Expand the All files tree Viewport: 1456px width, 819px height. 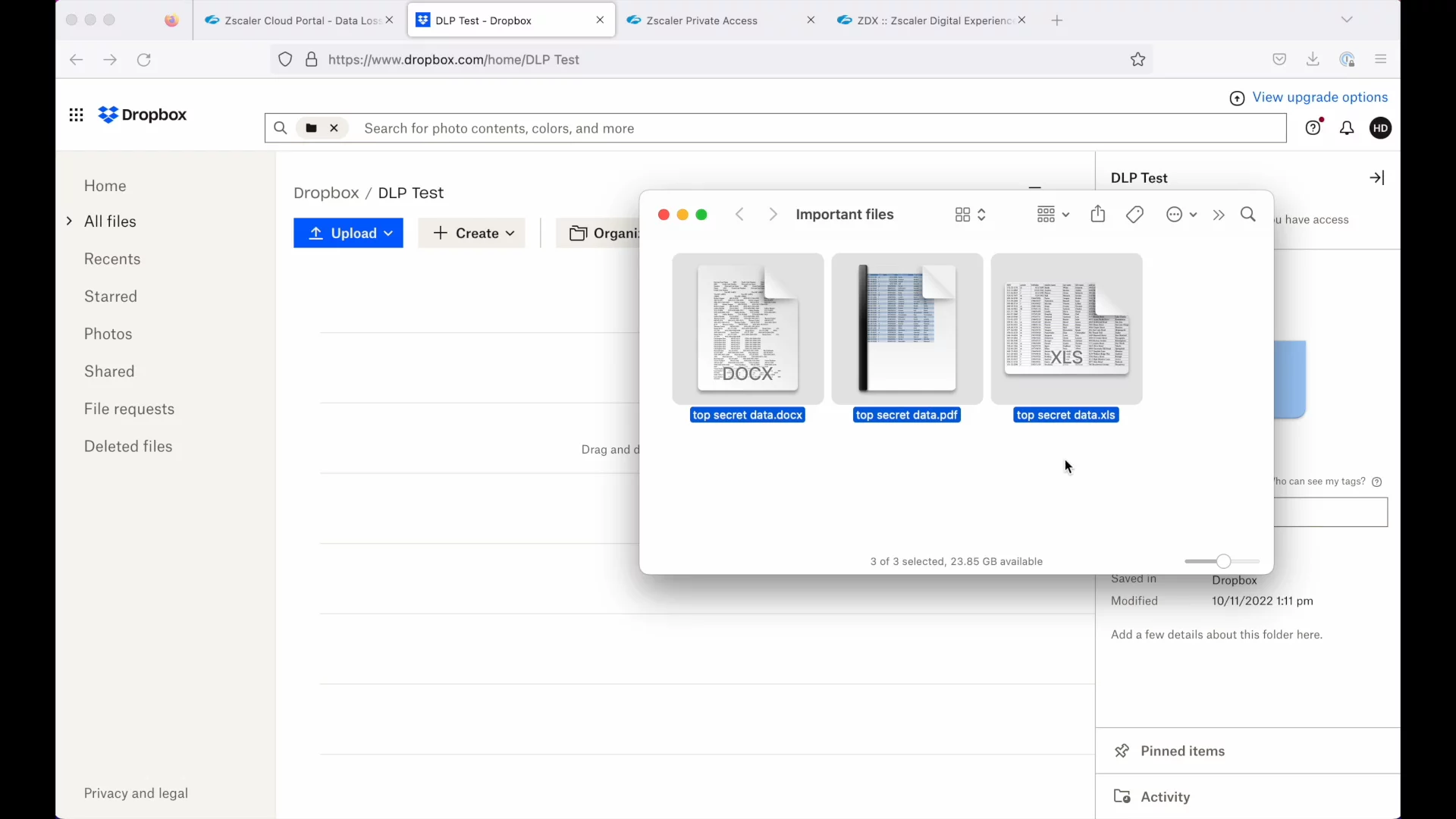tap(70, 221)
